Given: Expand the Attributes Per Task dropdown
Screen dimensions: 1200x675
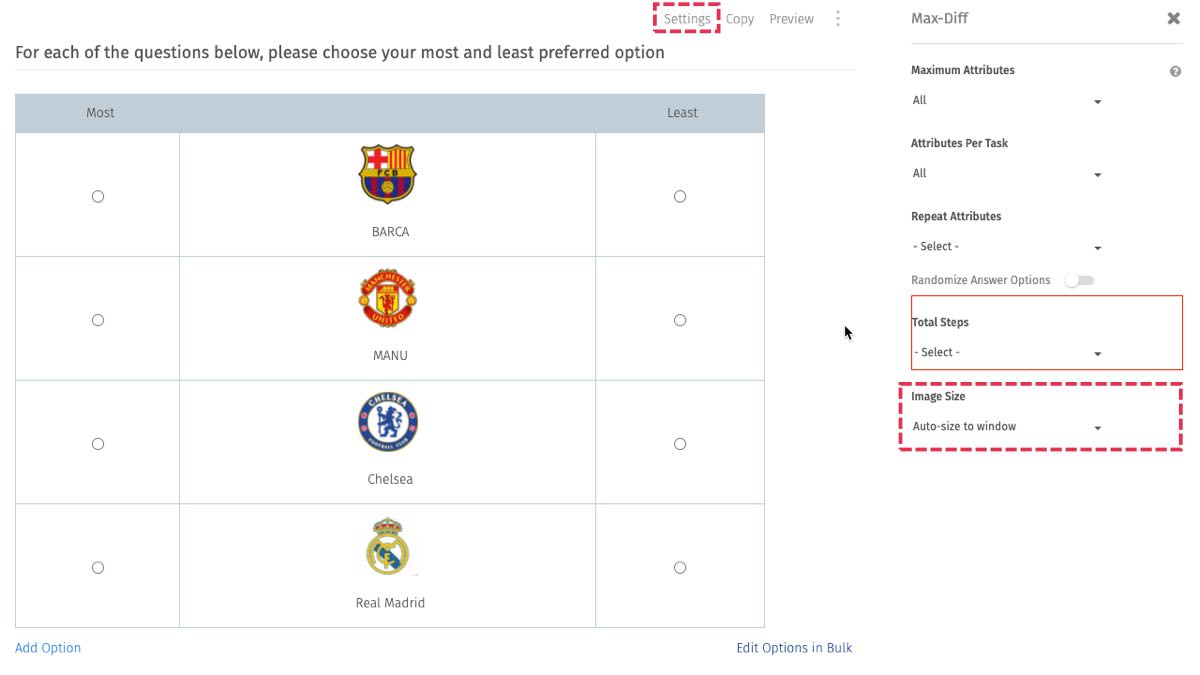Looking at the screenshot, I should click(1006, 174).
